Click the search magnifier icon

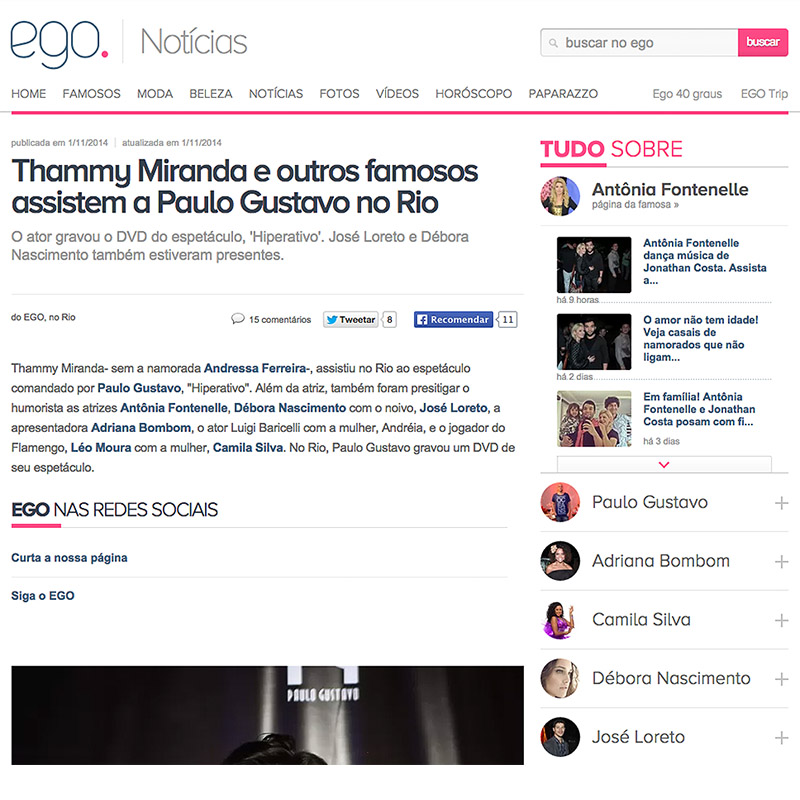553,43
